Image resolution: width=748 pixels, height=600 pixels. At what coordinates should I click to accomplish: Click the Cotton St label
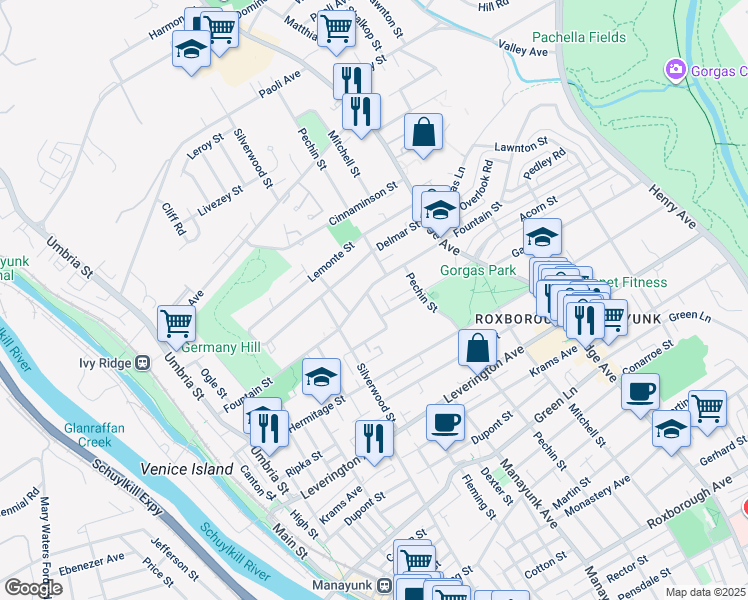(x=546, y=565)
